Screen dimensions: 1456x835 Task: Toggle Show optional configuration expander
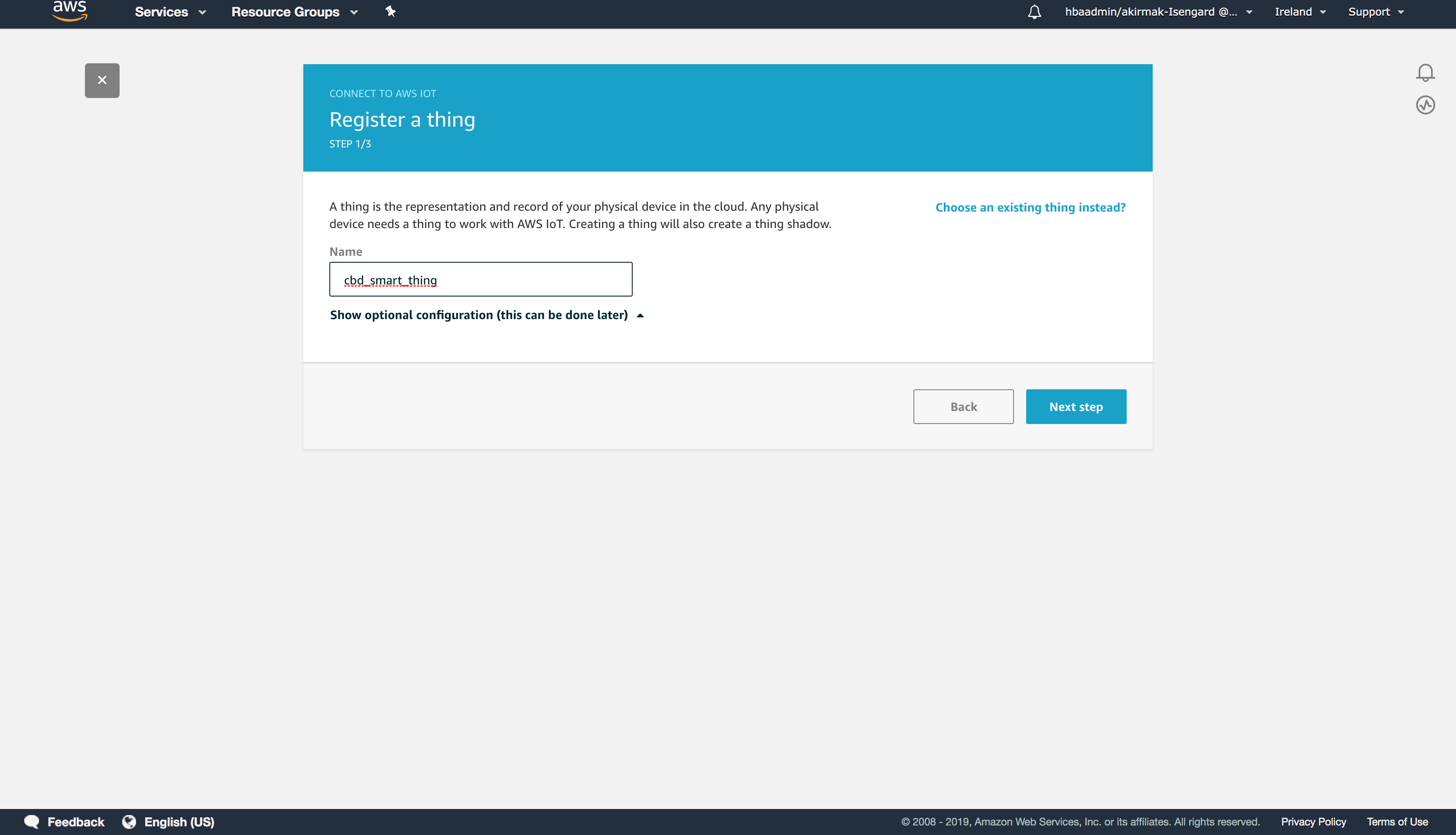[x=487, y=315]
